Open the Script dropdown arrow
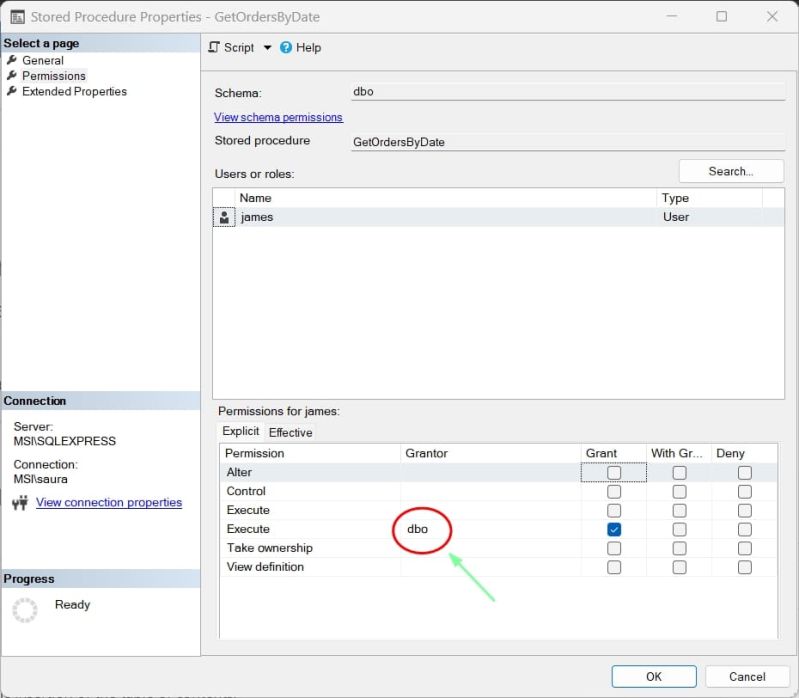Image resolution: width=799 pixels, height=698 pixels. [267, 48]
